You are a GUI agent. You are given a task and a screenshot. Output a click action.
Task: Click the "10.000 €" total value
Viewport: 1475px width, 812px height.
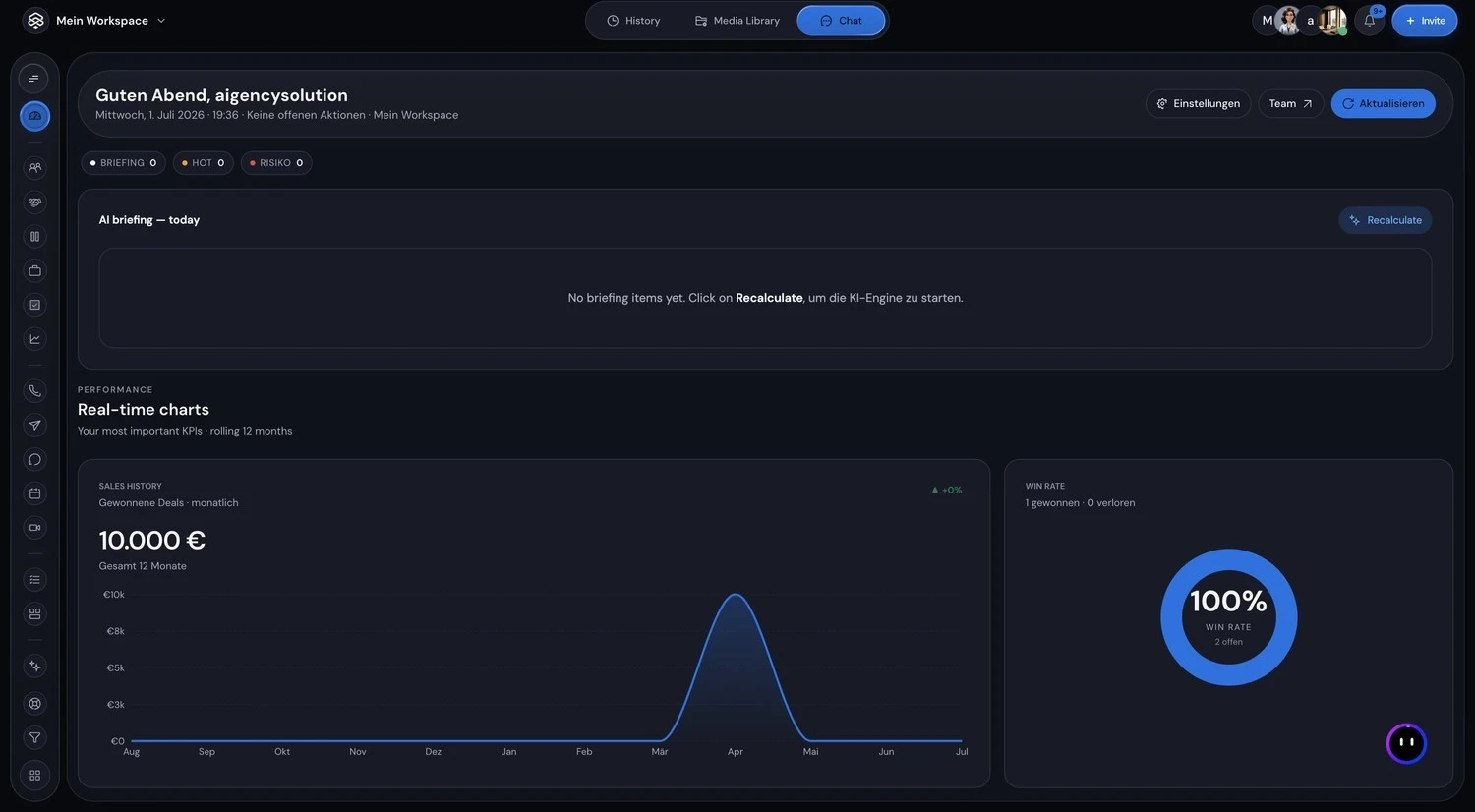tap(152, 540)
